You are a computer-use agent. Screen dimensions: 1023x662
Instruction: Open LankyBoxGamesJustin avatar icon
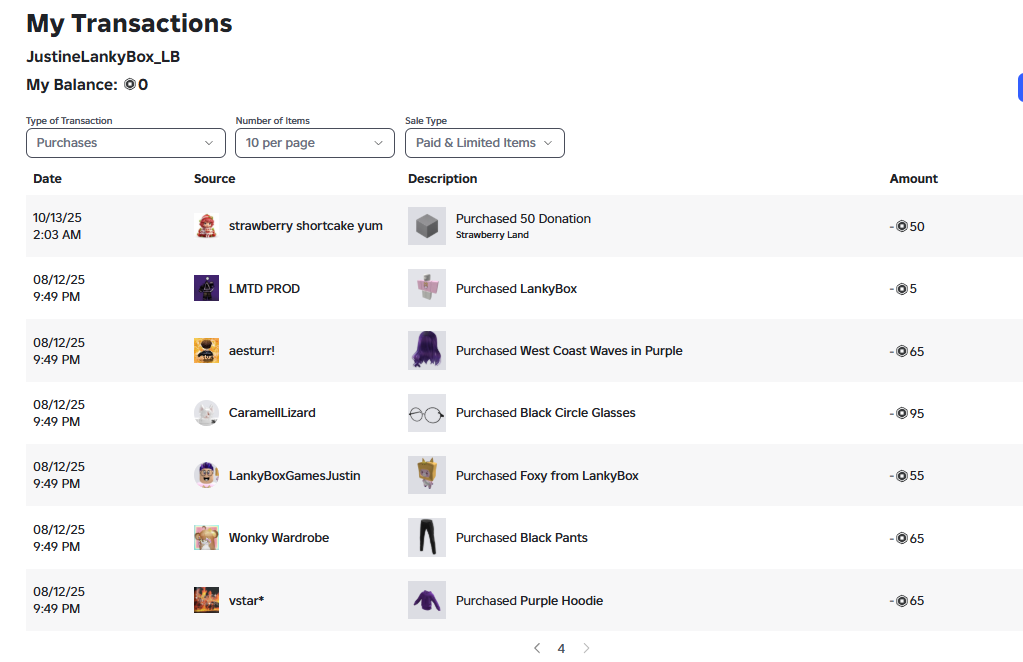(x=206, y=475)
